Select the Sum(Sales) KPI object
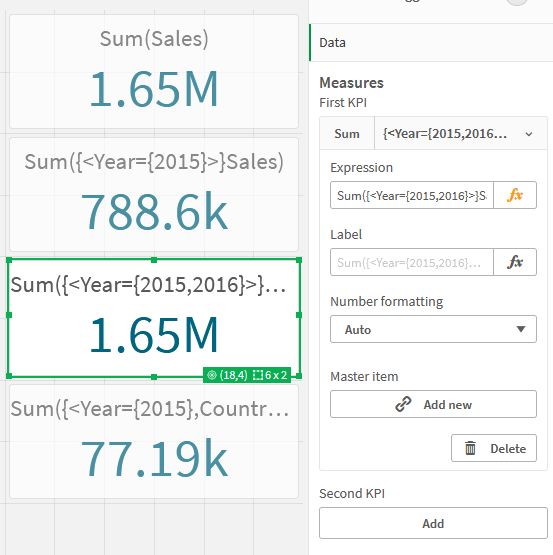 pyautogui.click(x=154, y=71)
